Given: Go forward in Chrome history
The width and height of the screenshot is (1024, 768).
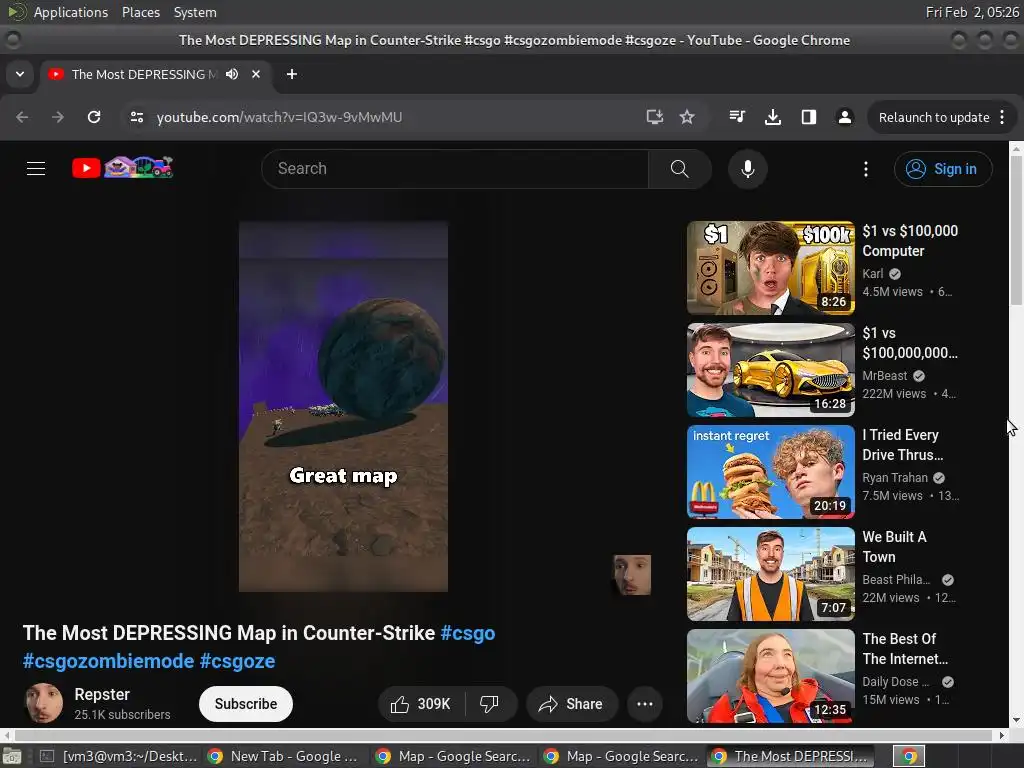Looking at the screenshot, I should click(58, 117).
